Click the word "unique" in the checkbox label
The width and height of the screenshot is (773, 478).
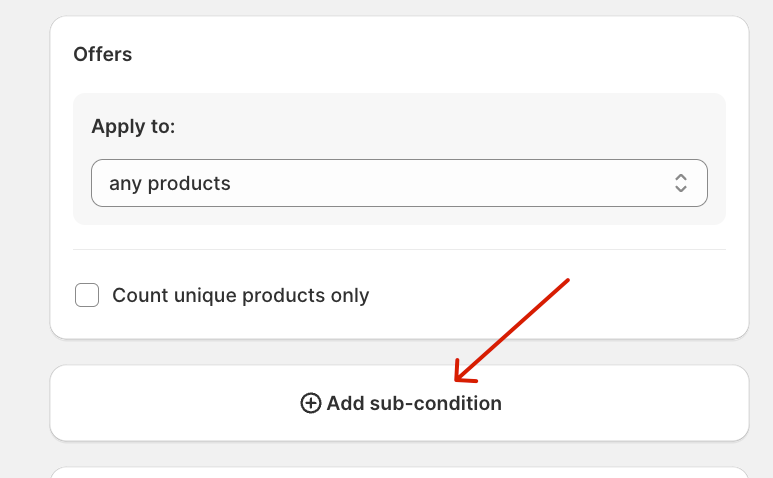point(205,296)
